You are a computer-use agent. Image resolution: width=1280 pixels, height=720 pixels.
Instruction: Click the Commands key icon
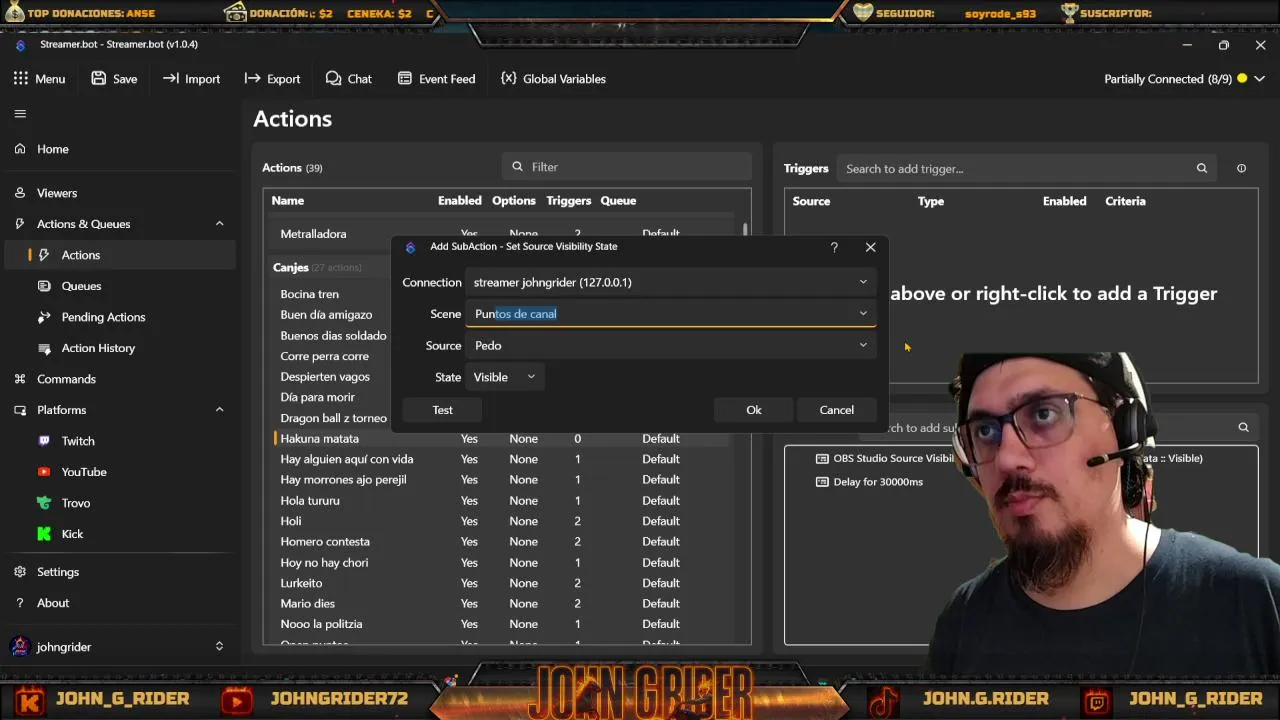20,379
